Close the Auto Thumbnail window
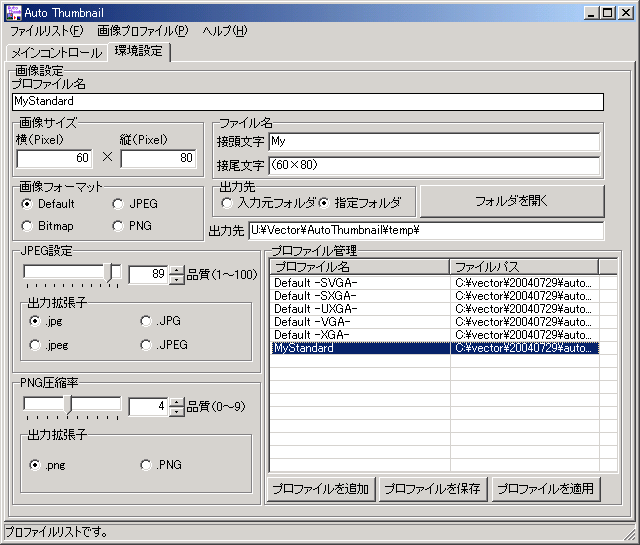This screenshot has width=640, height=545. point(625,13)
